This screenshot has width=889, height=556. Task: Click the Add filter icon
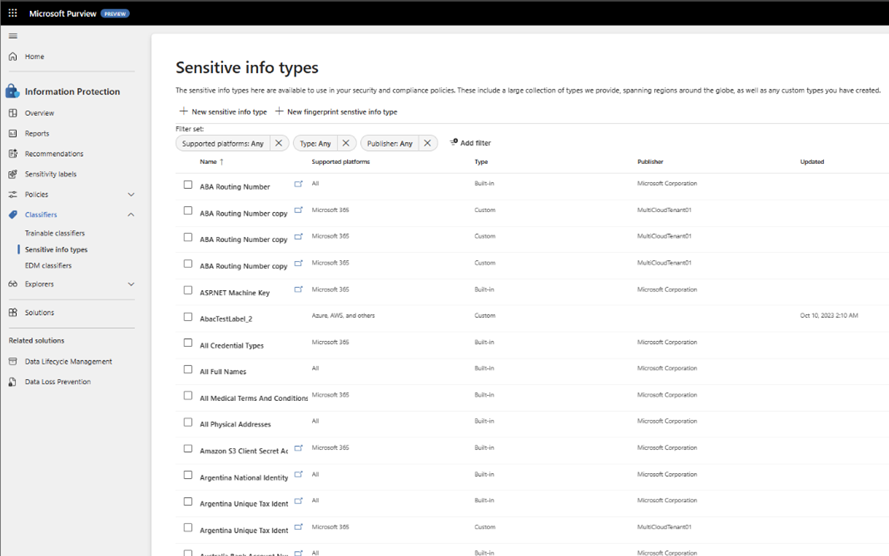click(454, 142)
